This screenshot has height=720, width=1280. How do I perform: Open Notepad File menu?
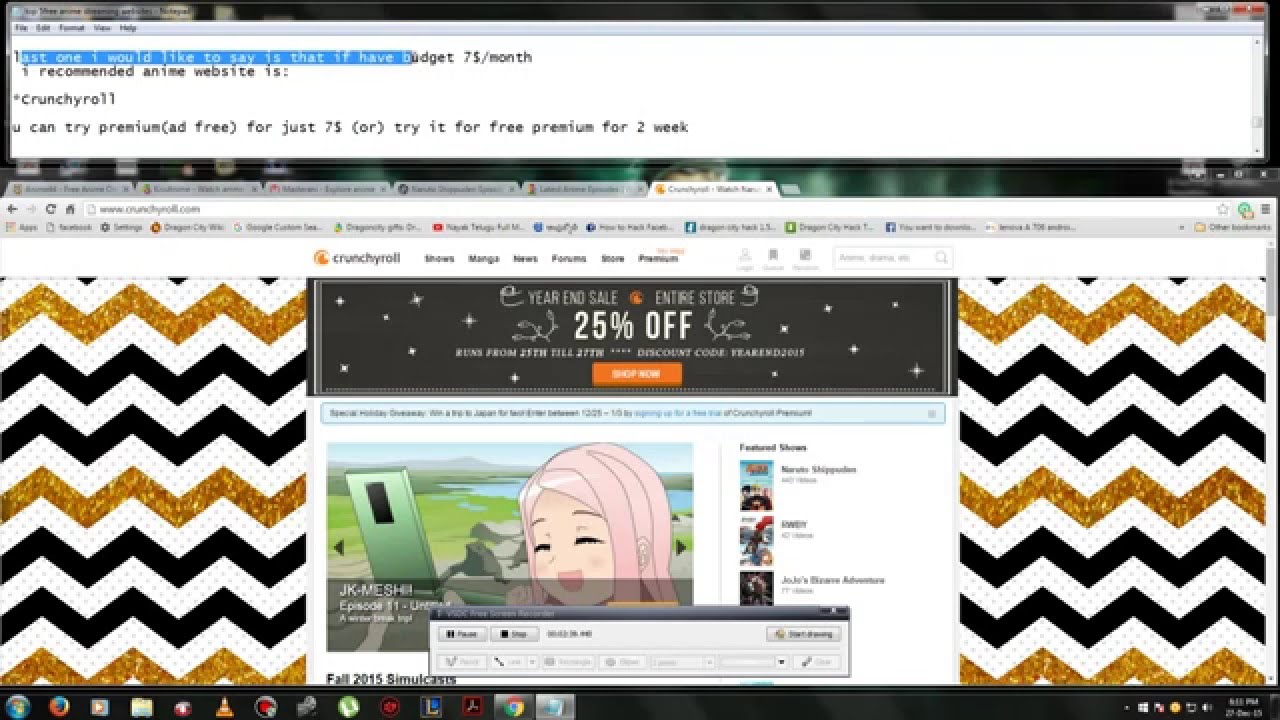coord(21,28)
